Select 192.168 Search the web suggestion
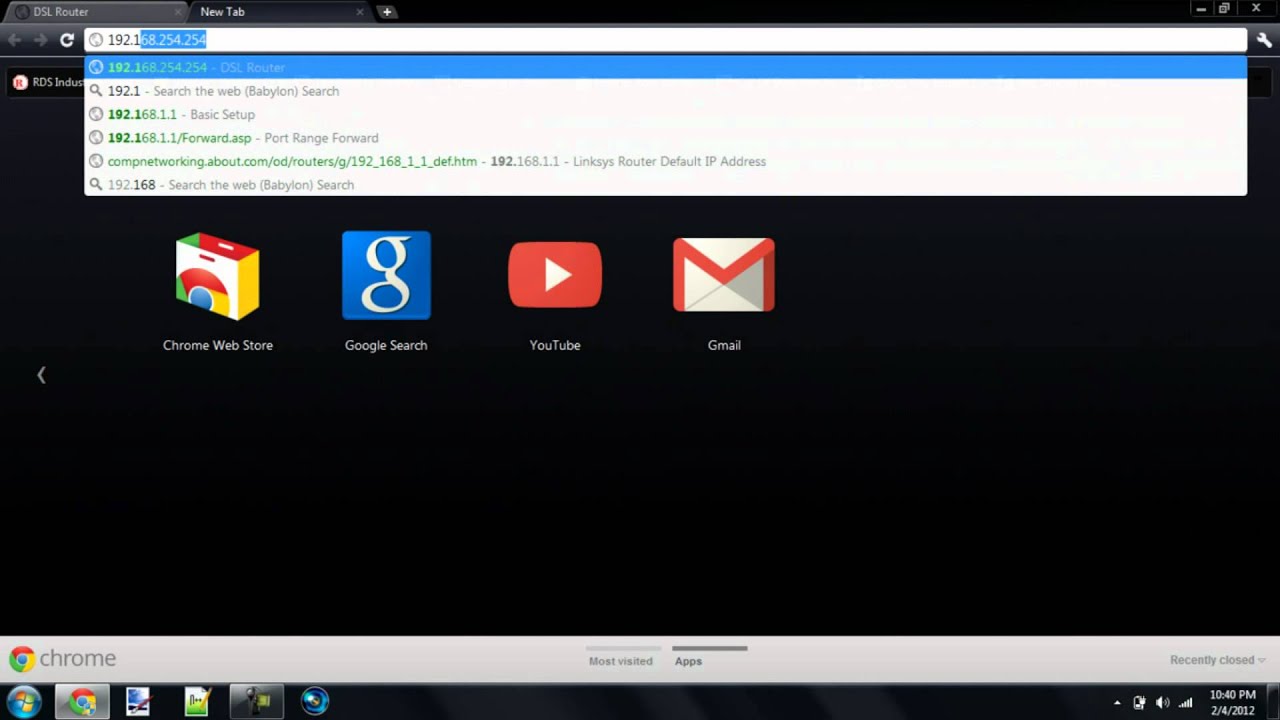 665,184
